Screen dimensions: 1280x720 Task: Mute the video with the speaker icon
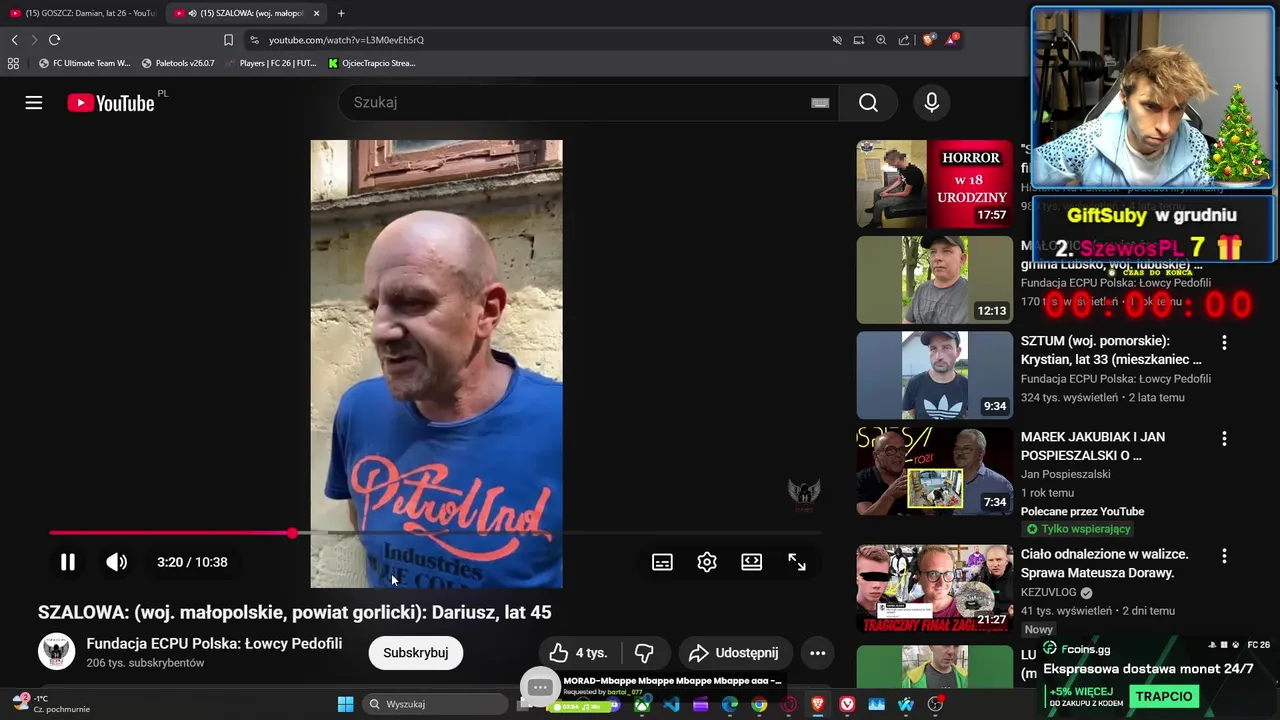pyautogui.click(x=117, y=562)
